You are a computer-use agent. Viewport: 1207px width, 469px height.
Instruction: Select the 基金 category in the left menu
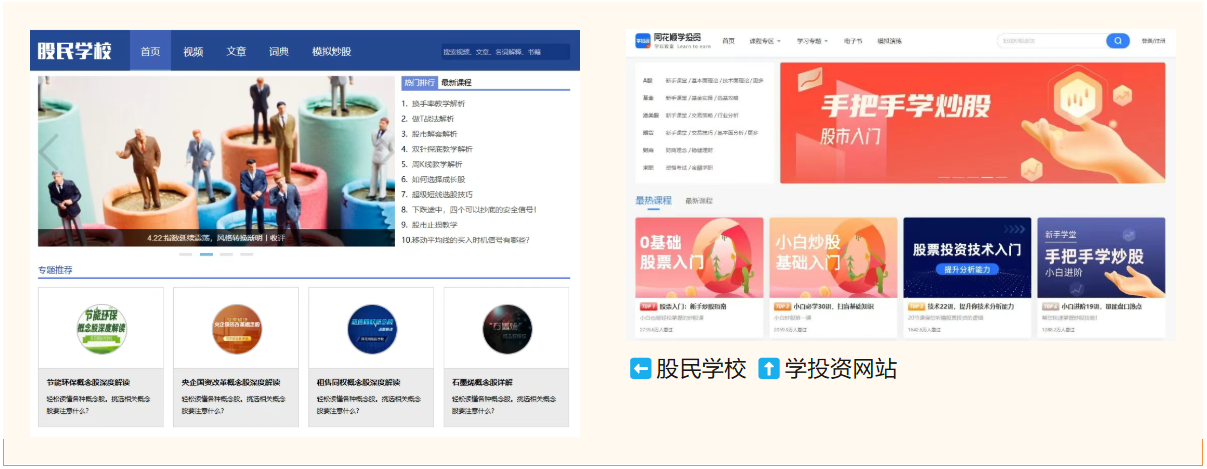pos(648,98)
